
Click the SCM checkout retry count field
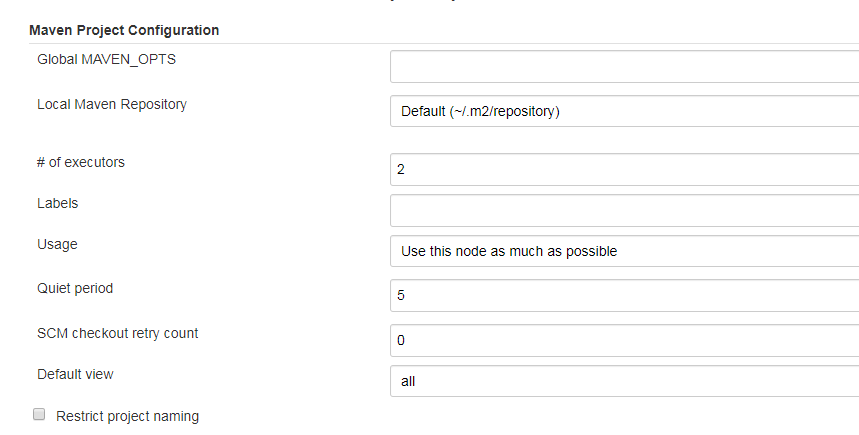pyautogui.click(x=624, y=340)
